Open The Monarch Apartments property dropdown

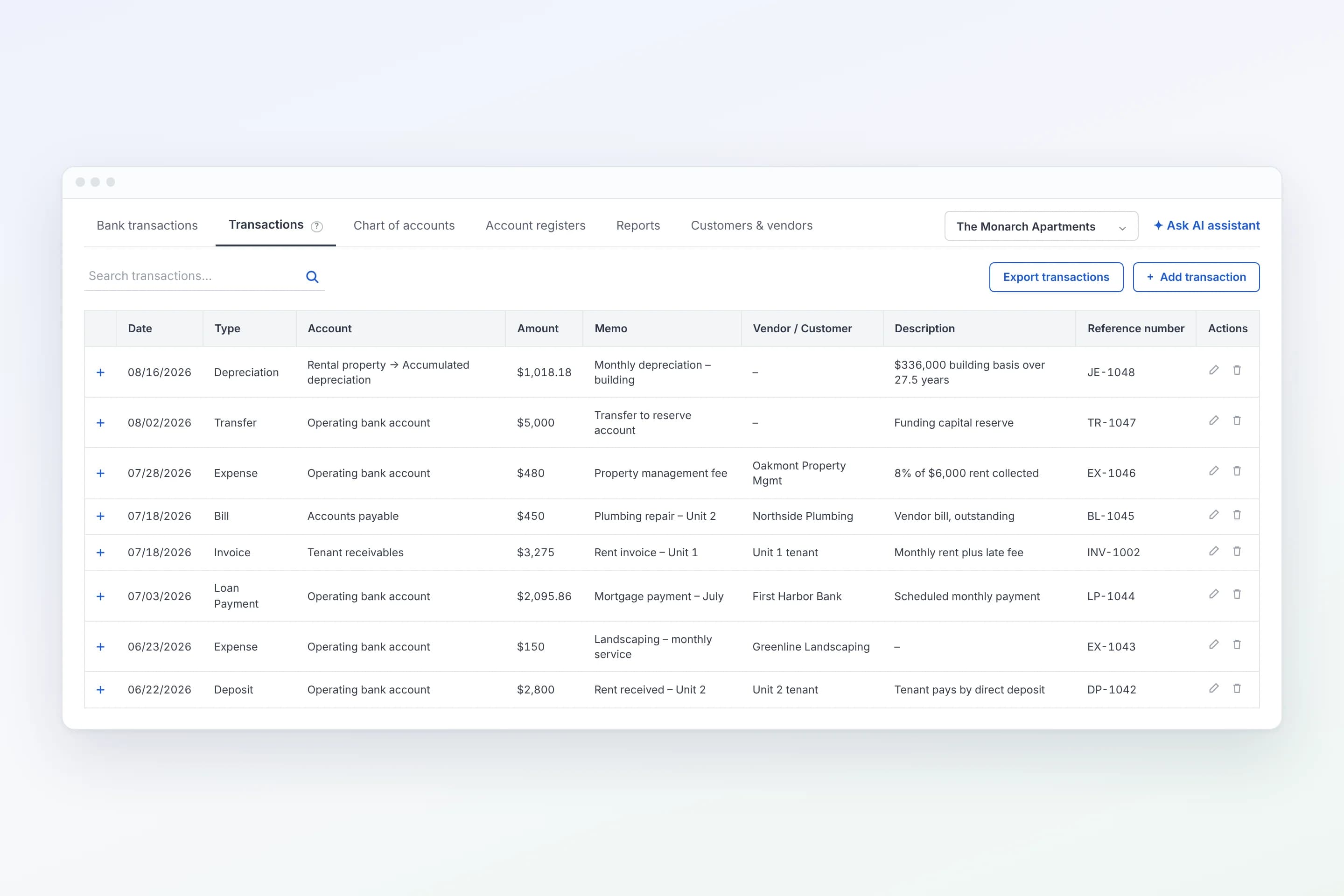point(1041,226)
